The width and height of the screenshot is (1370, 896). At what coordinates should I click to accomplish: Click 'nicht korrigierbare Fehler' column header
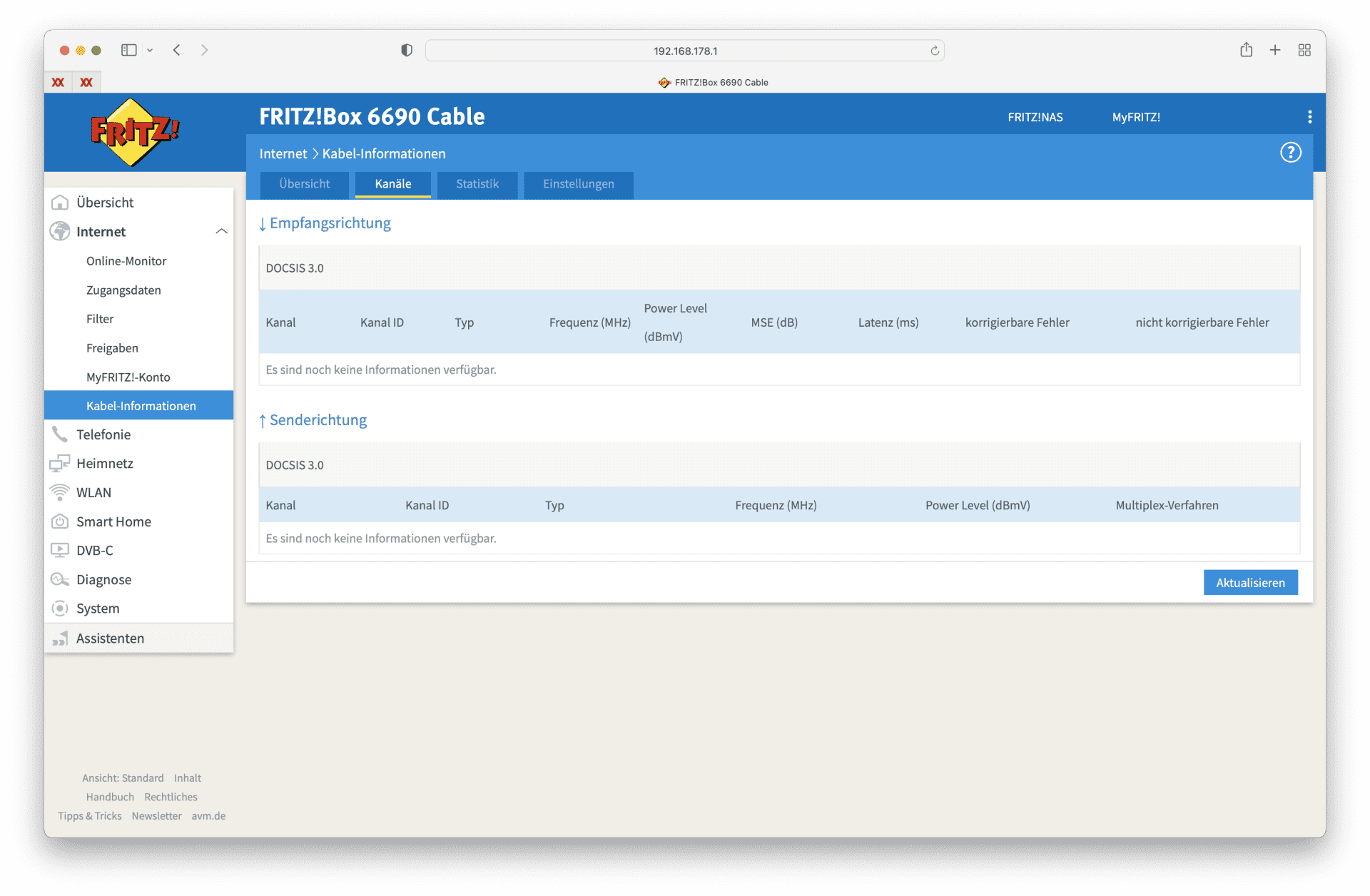1202,322
